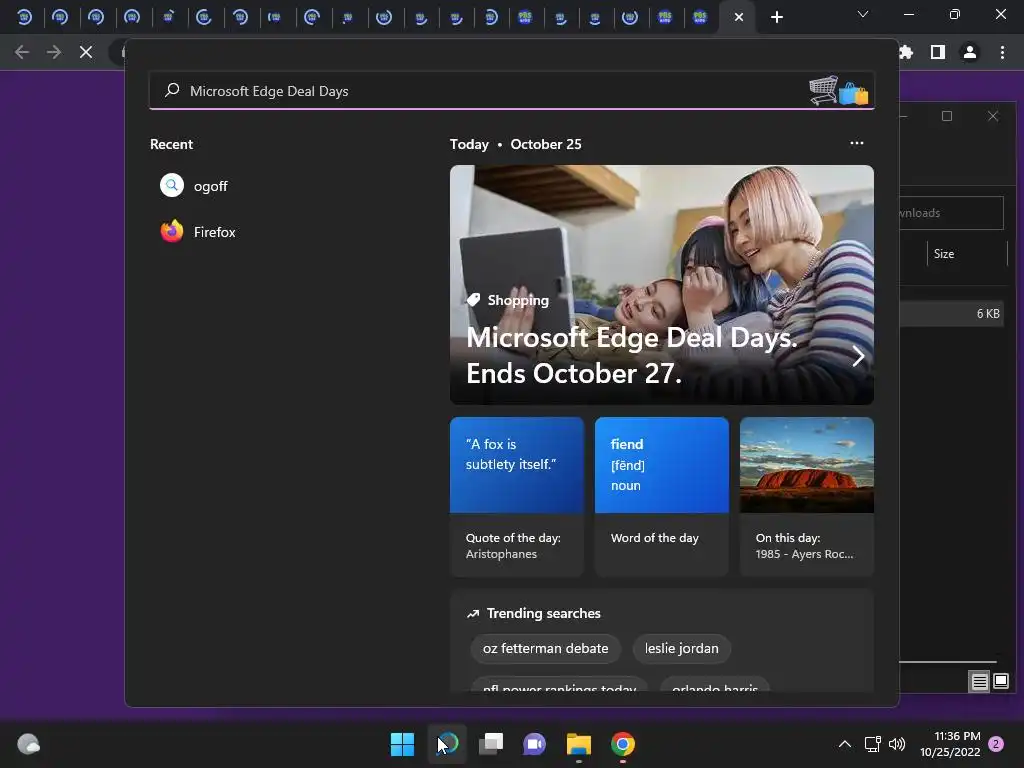1024x768 pixels.
Task: Select the Firefox icon under Recent
Action: click(172, 231)
